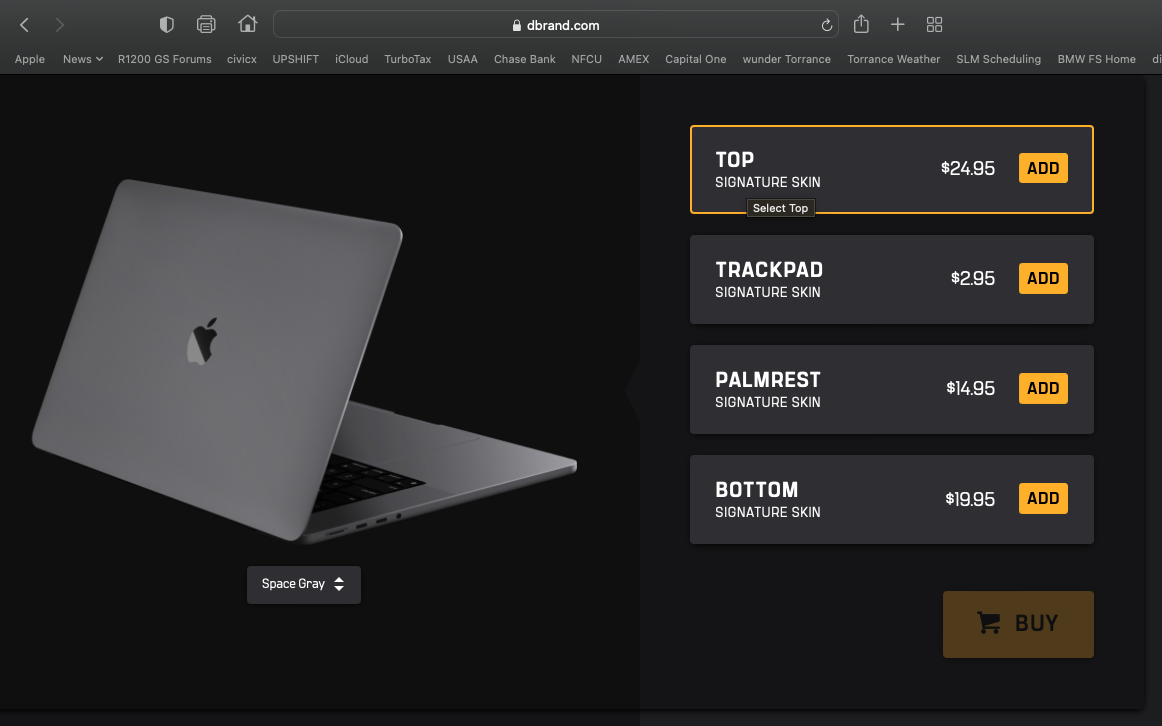This screenshot has width=1162, height=726.
Task: Show tab overview grid icon
Action: (934, 24)
